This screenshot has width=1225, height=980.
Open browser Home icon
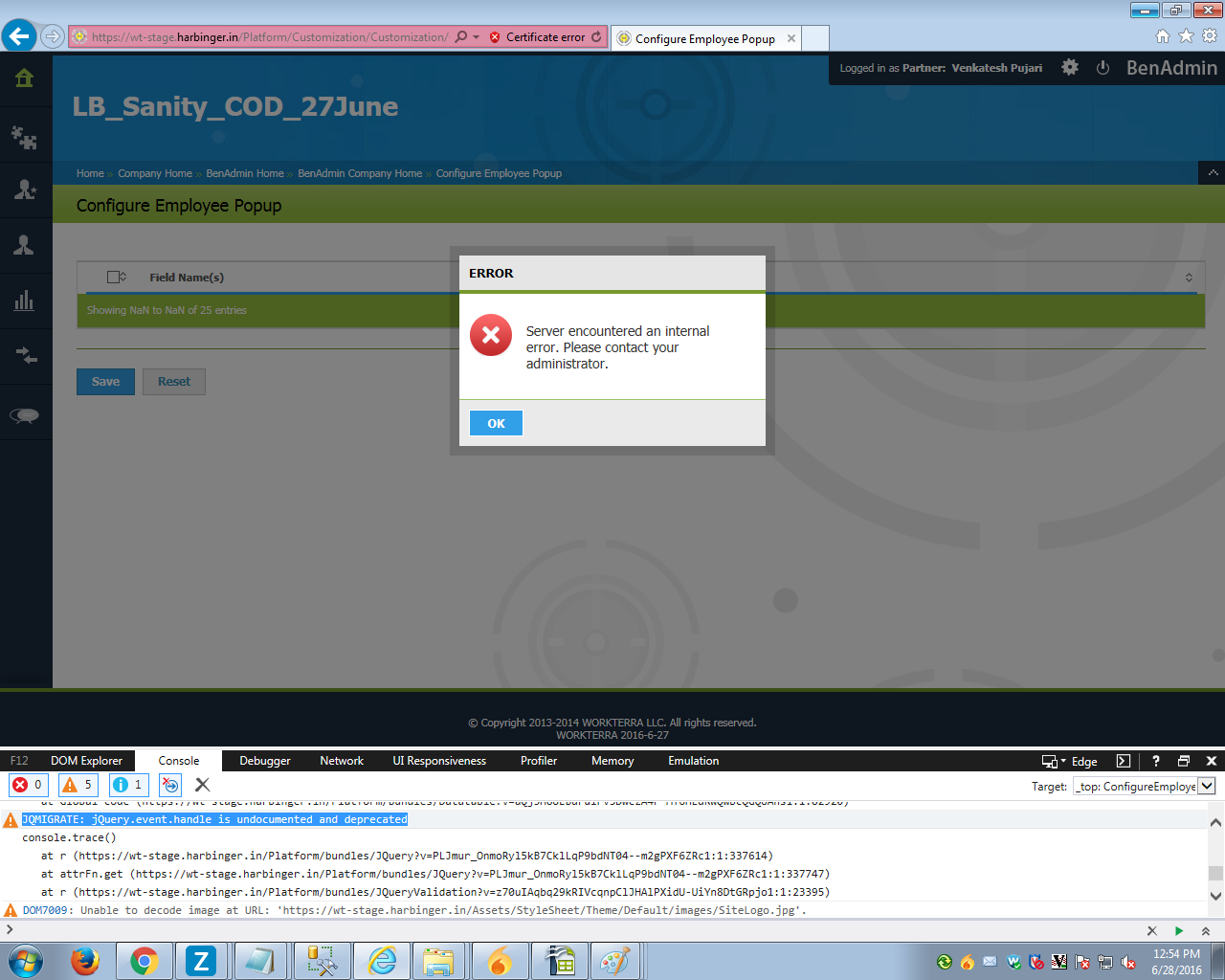point(1163,36)
